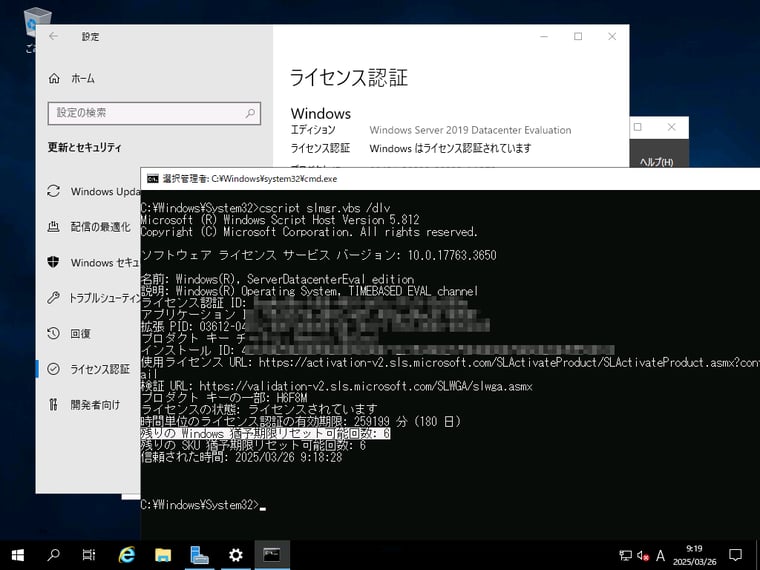760x570 pixels.
Task: Switch to Command Prompt on taskbar
Action: pos(272,555)
